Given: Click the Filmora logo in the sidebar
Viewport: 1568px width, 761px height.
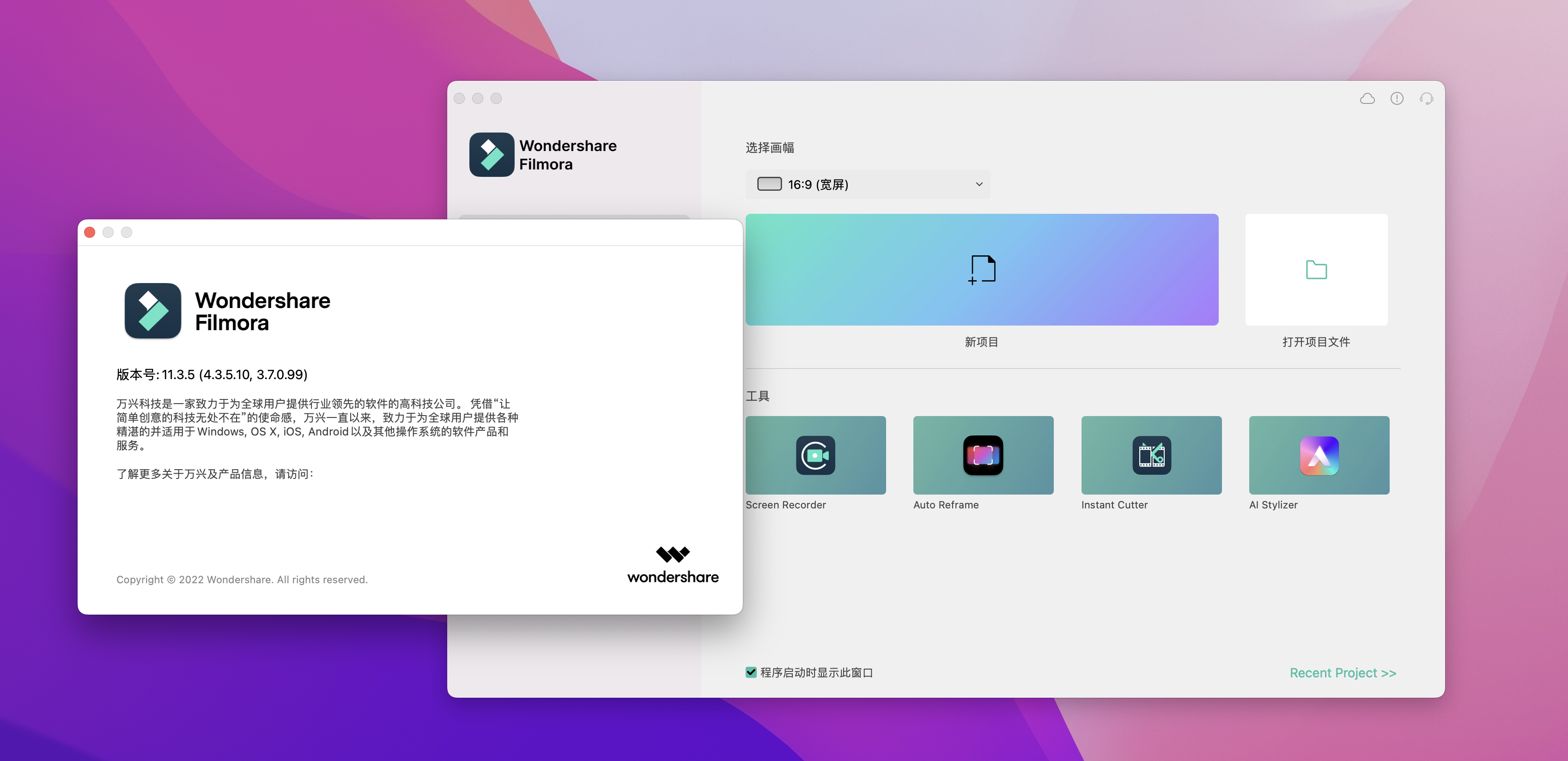Looking at the screenshot, I should (x=491, y=155).
